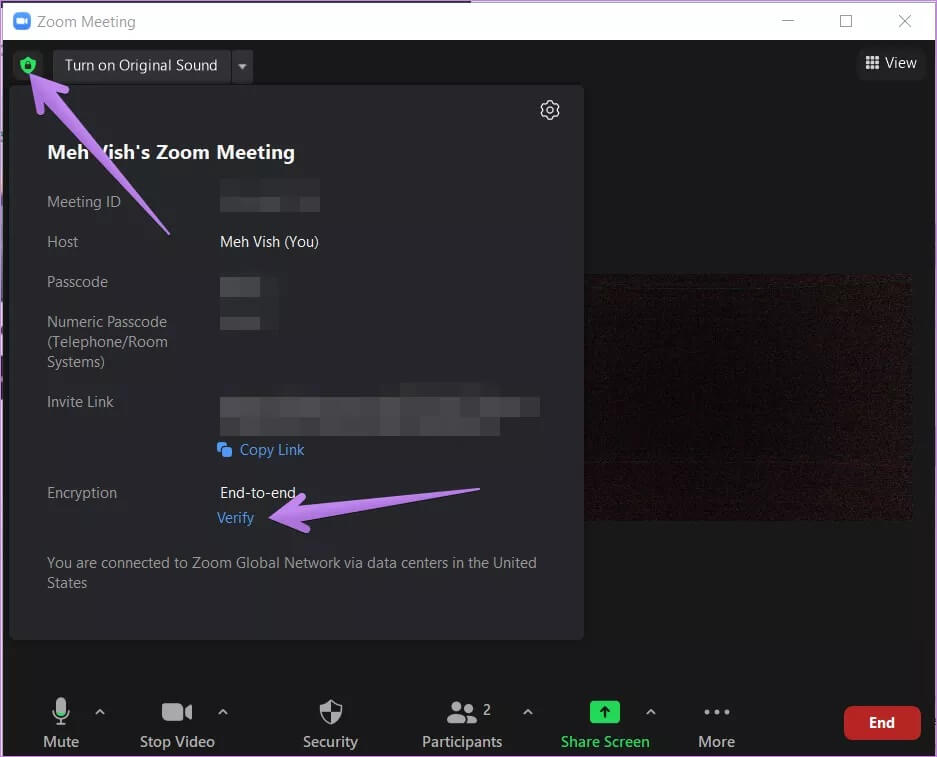Viewport: 937px width, 757px height.
Task: Maximize the Zoom Meeting window
Action: [x=846, y=21]
